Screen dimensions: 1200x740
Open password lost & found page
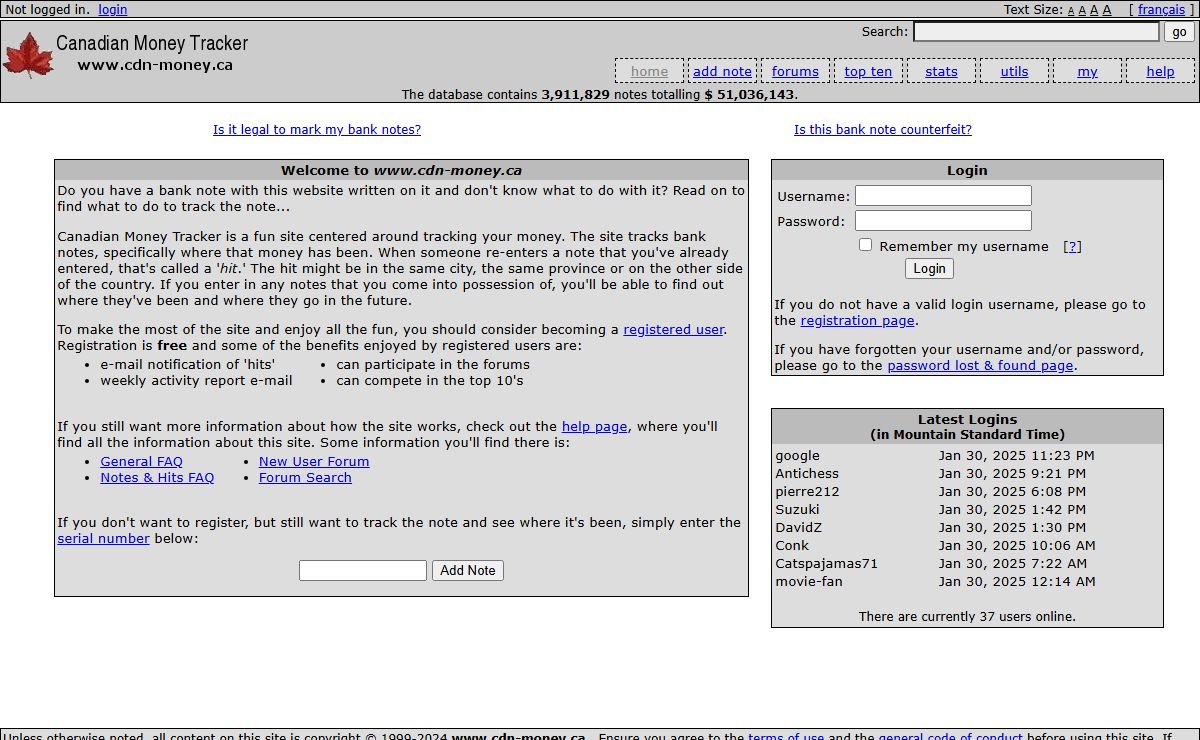click(x=980, y=365)
